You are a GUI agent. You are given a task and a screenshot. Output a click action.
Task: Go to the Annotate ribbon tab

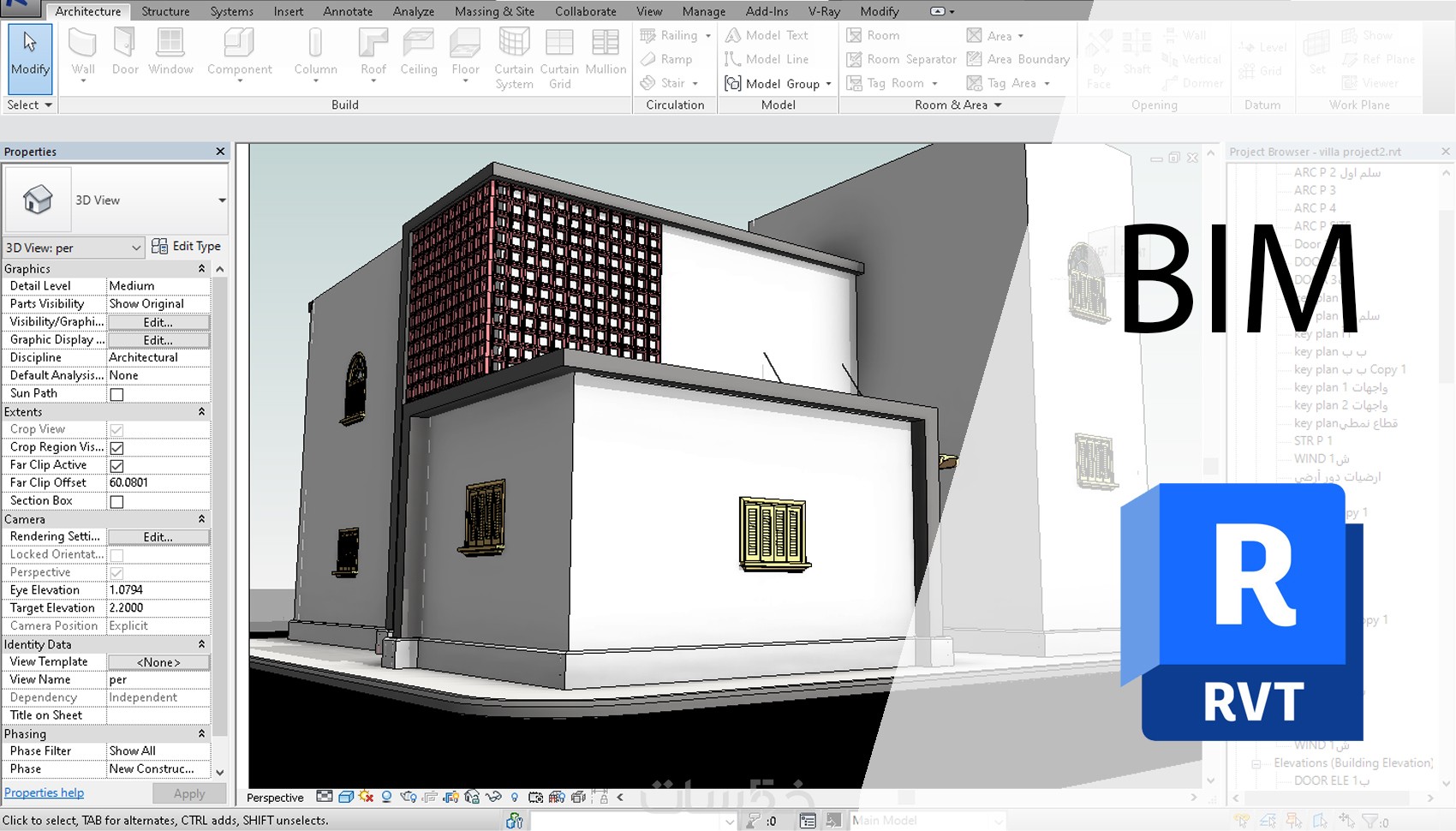click(x=348, y=11)
